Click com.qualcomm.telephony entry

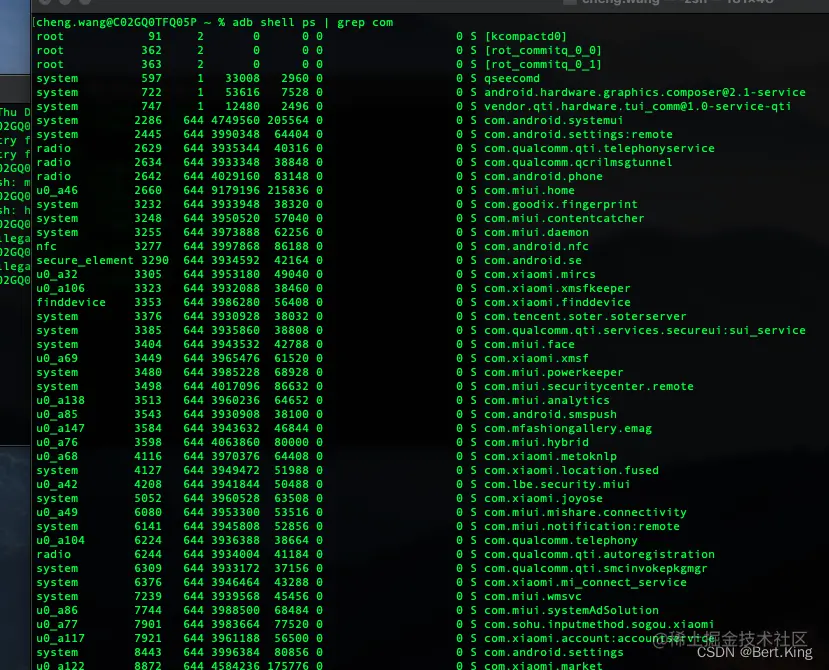[x=560, y=540]
